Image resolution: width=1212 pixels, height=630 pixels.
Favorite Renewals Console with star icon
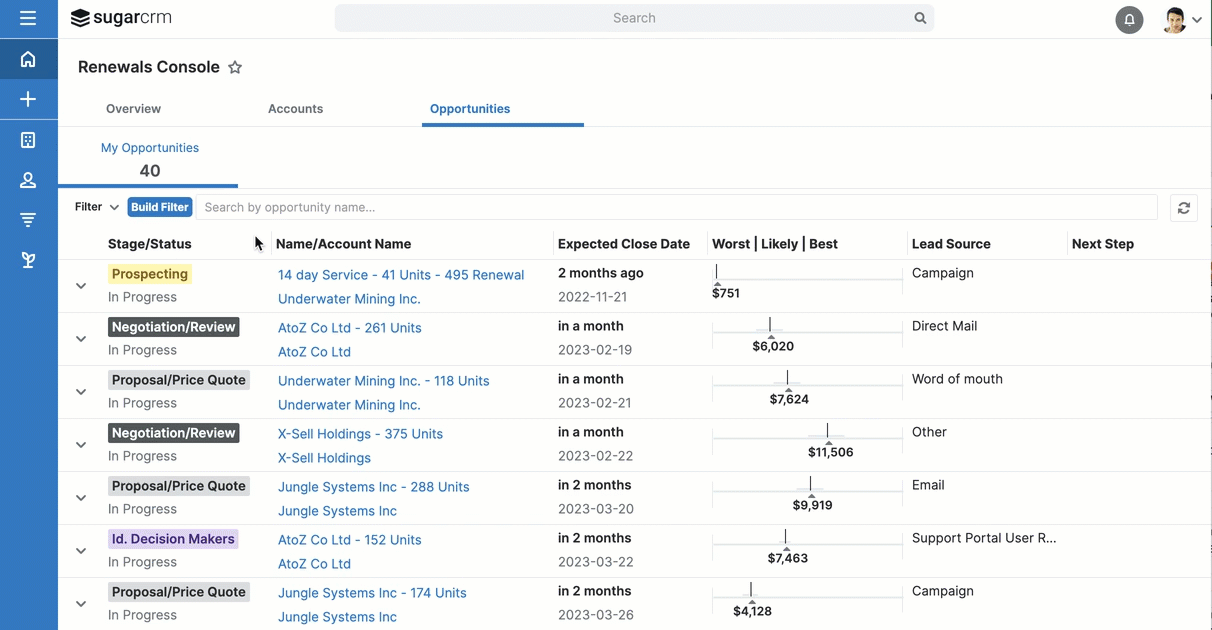[x=235, y=68]
